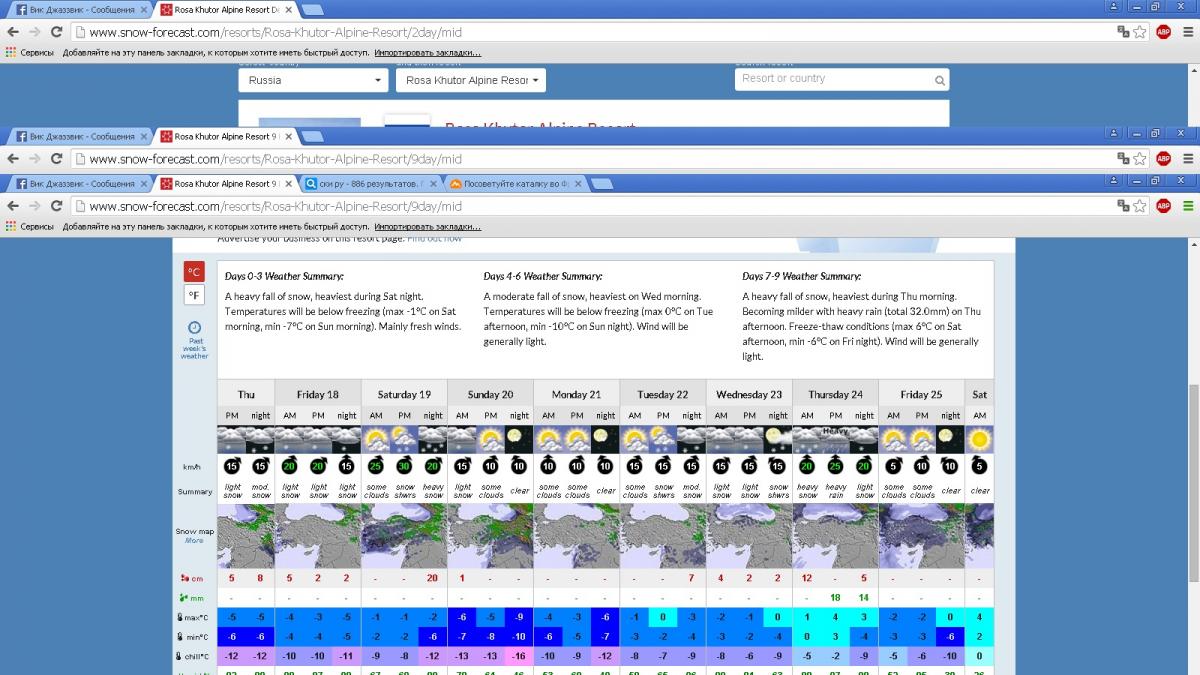Open the Rosa Khutor Alpine Resort dropdown
The height and width of the screenshot is (675, 1200).
471,80
